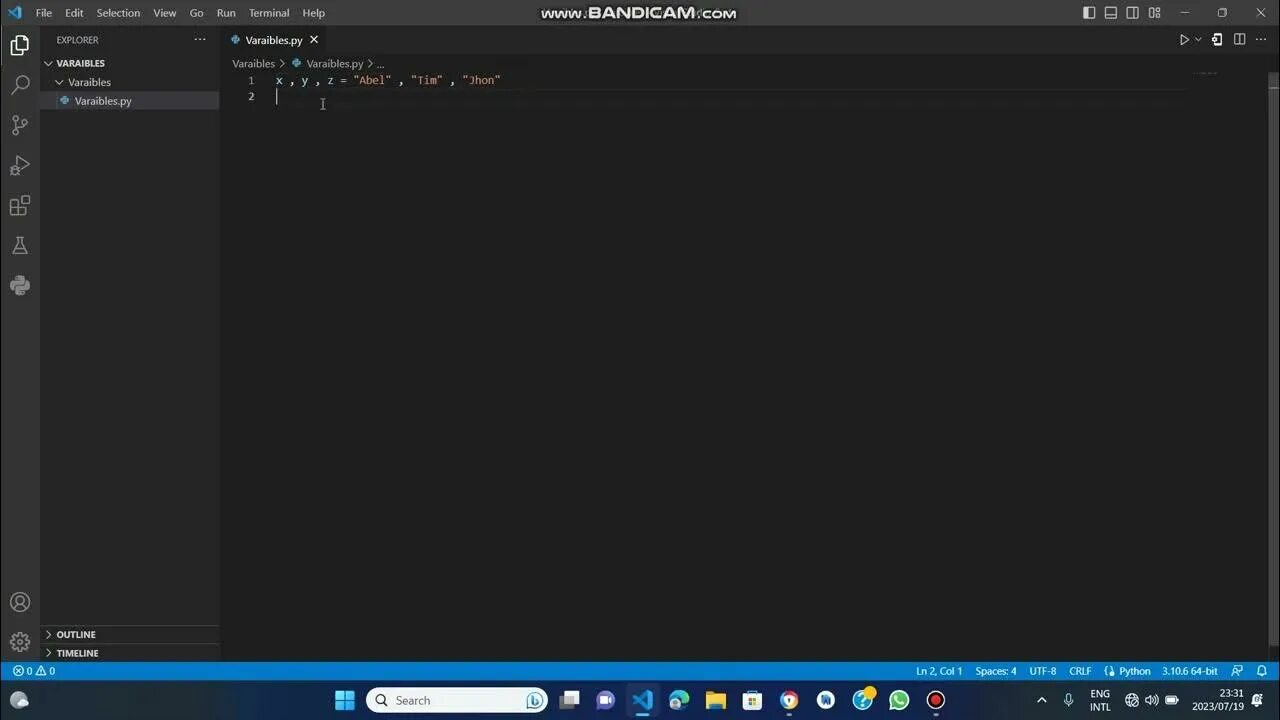Open the Windows Start menu
The height and width of the screenshot is (720, 1280).
[x=345, y=700]
